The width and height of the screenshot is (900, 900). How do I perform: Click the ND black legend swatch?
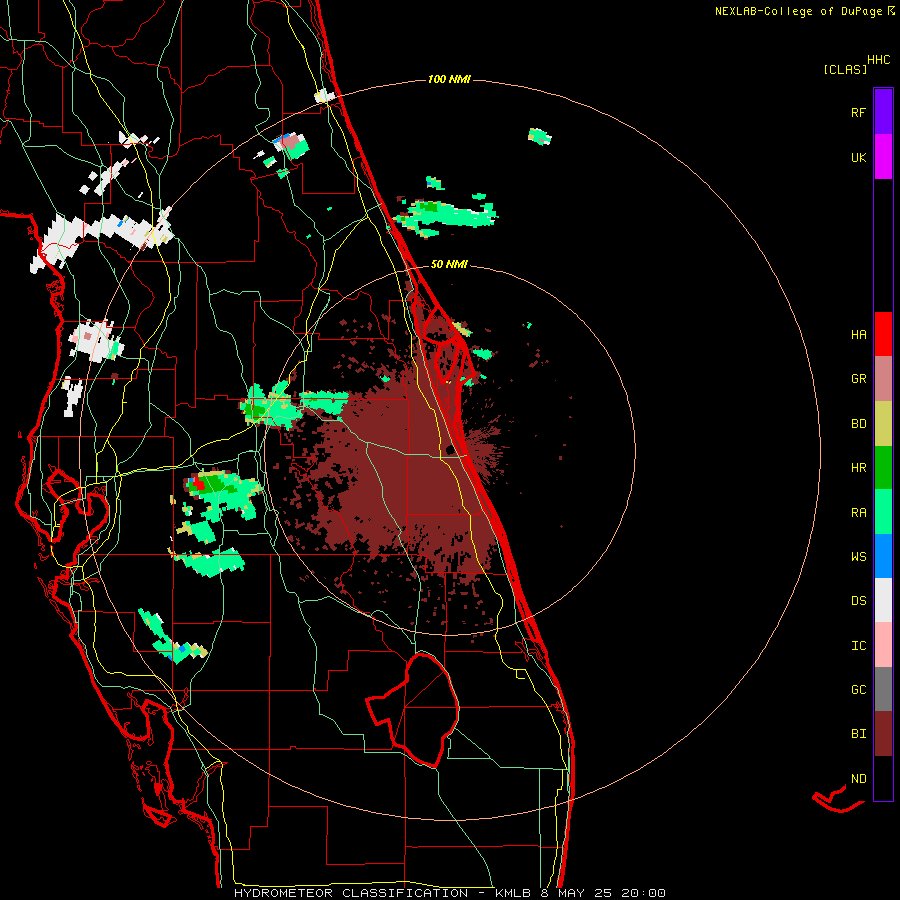[x=883, y=778]
